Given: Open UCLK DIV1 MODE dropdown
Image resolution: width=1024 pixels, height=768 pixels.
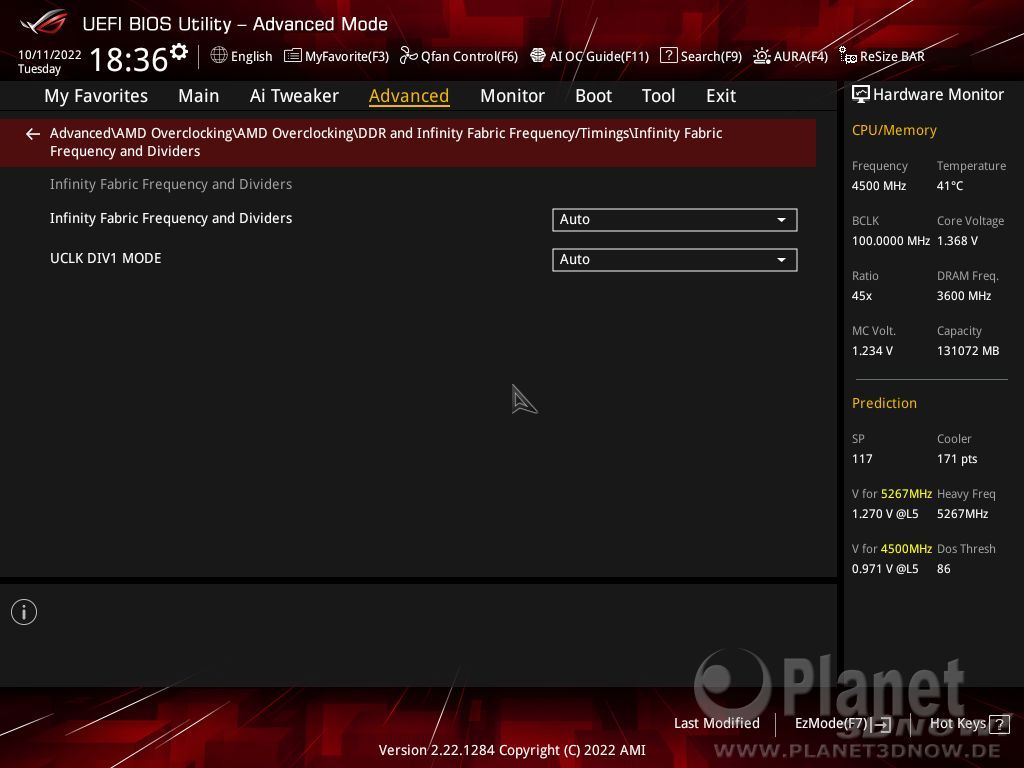Looking at the screenshot, I should pyautogui.click(x=675, y=259).
